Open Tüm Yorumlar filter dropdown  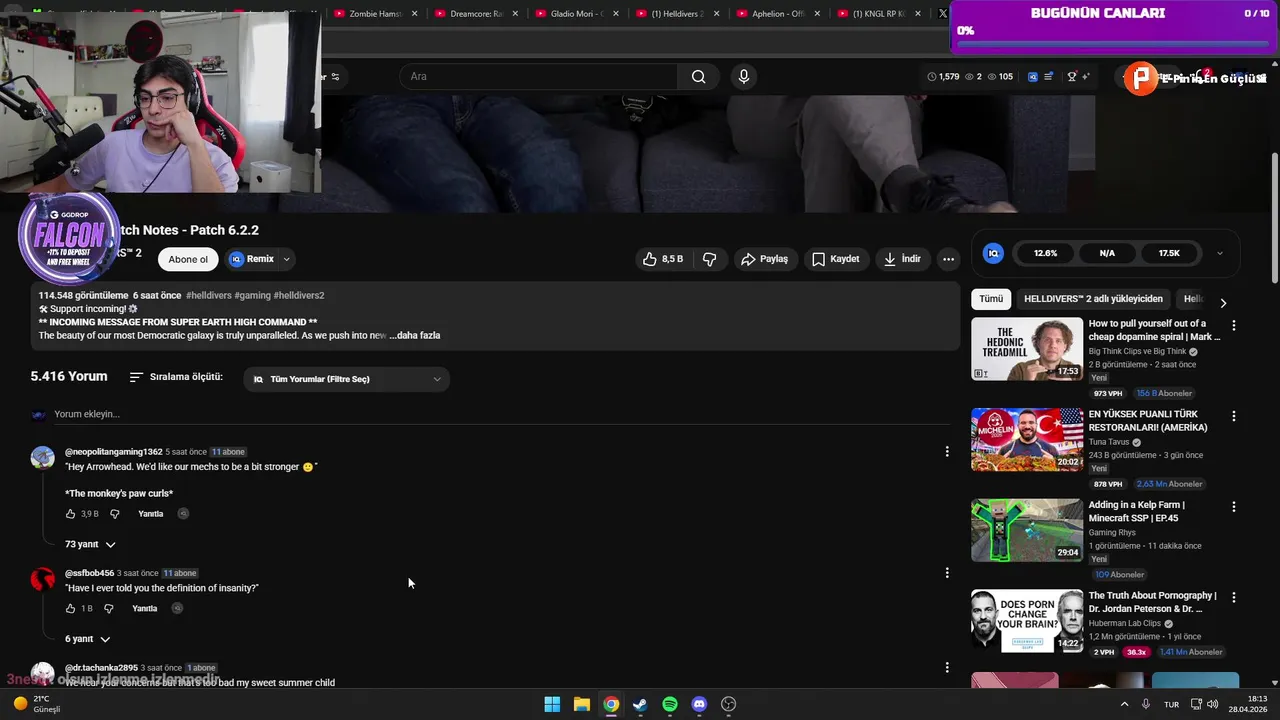(346, 379)
